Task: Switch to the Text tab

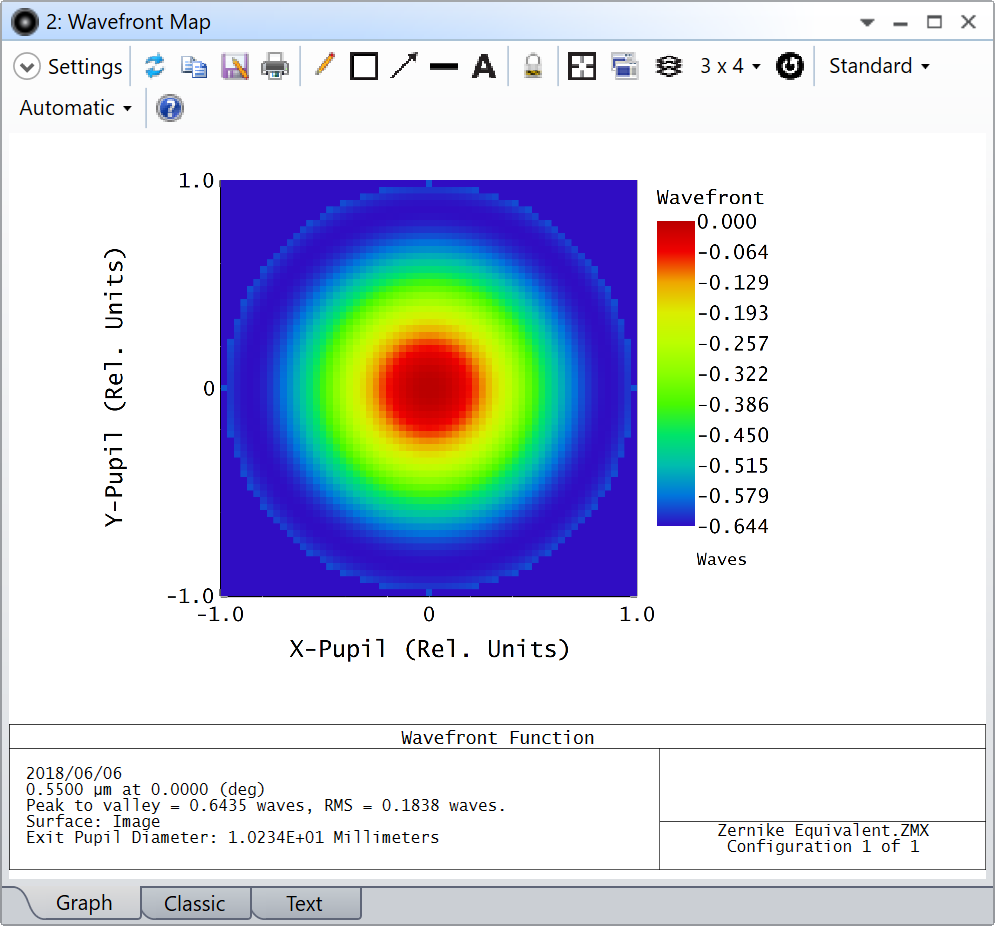Action: 305,903
